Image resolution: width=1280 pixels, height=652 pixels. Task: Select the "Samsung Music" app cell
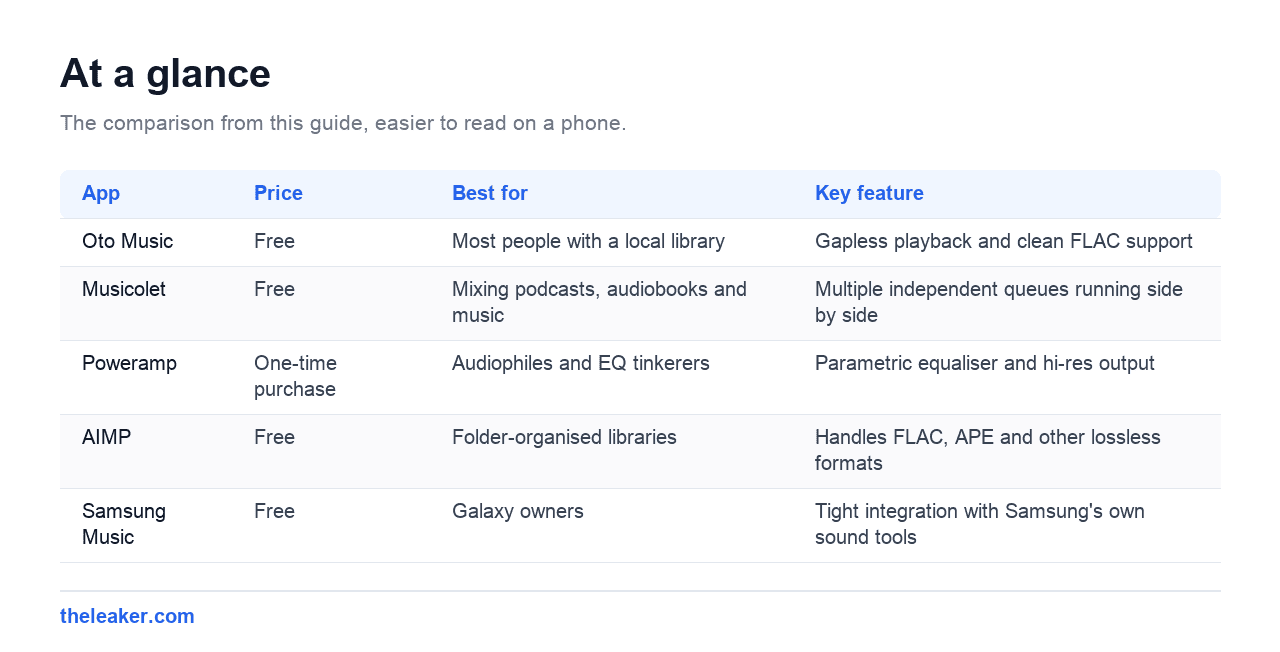(124, 524)
